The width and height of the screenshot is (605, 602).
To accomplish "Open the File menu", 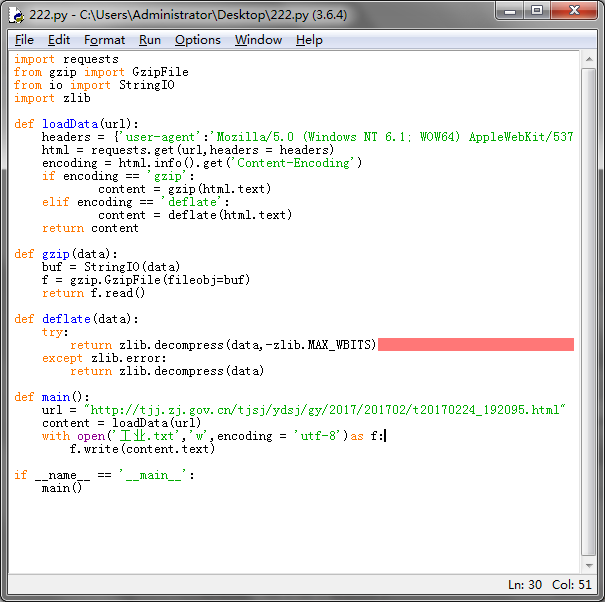I will pyautogui.click(x=24, y=40).
